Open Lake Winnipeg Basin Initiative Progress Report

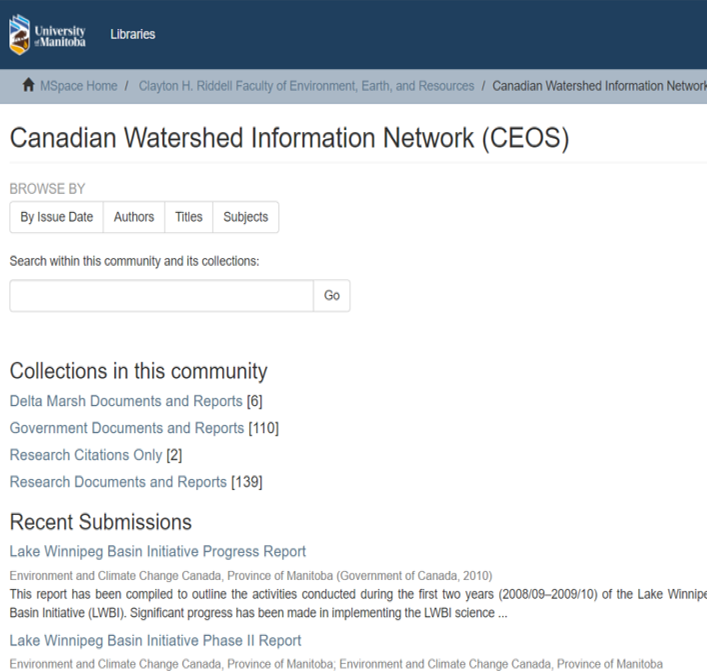point(158,551)
